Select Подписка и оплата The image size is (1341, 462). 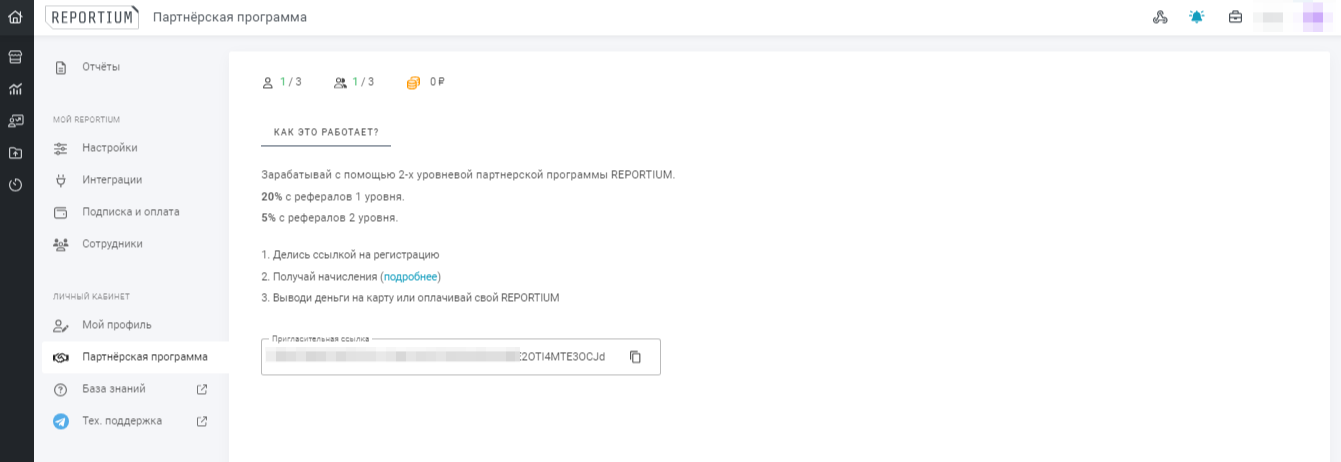point(130,212)
